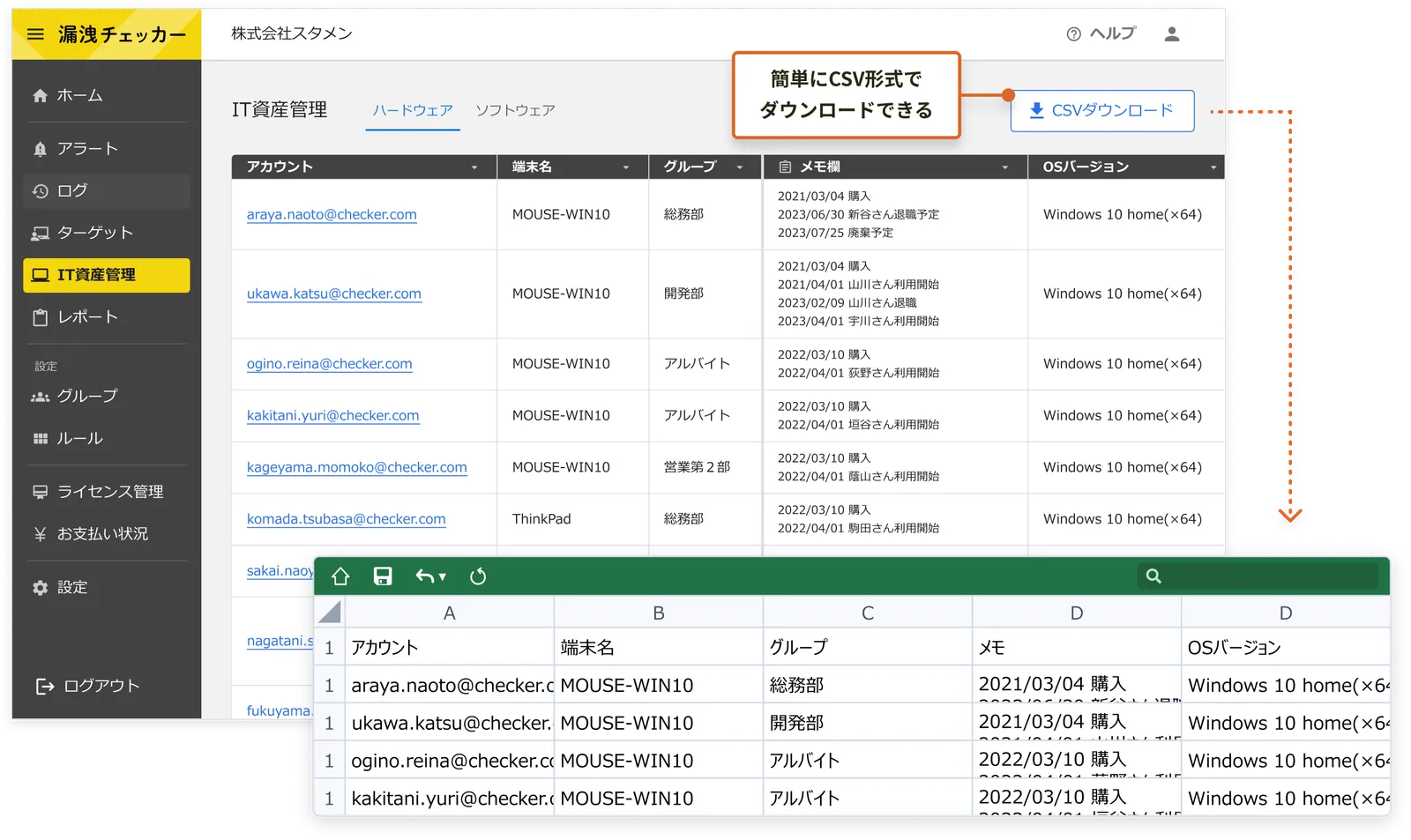Click the IT資産管理 page heading
The image size is (1411, 840).
tap(280, 110)
